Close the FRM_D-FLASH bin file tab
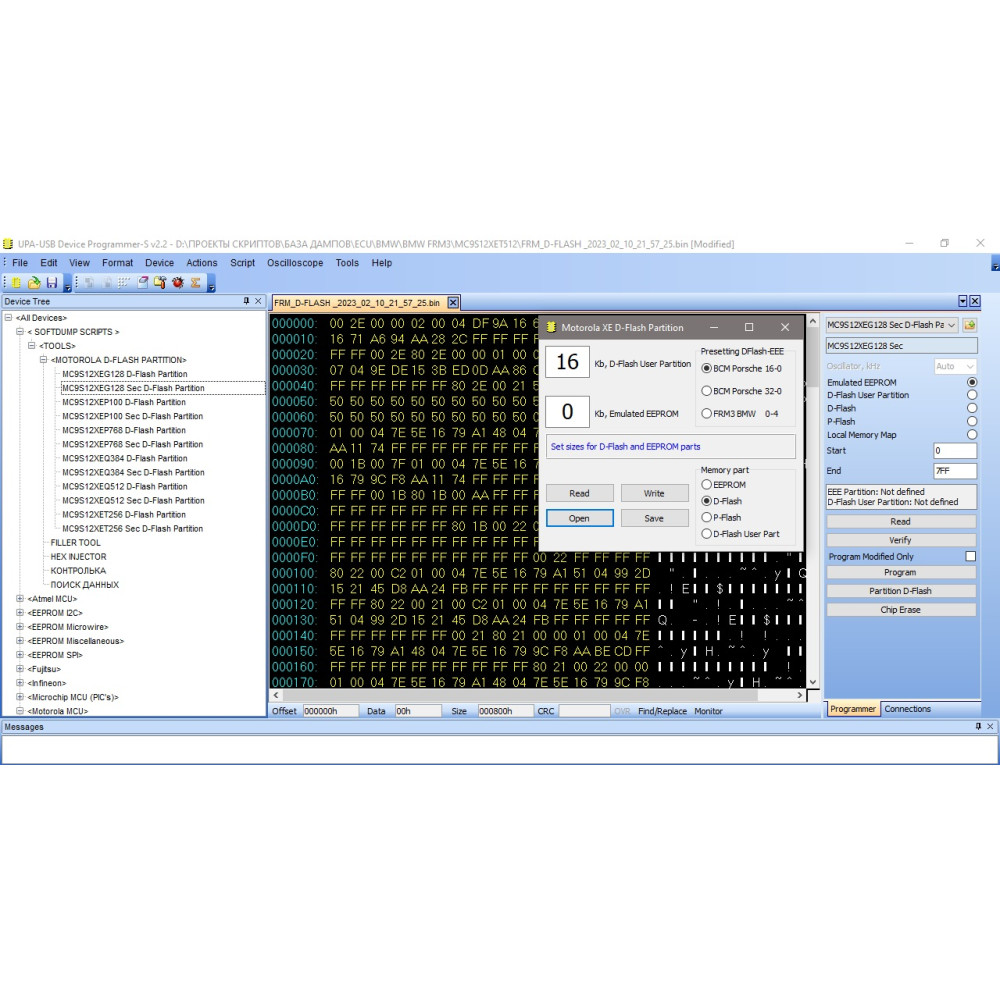This screenshot has height=1000, width=1000. click(x=453, y=302)
